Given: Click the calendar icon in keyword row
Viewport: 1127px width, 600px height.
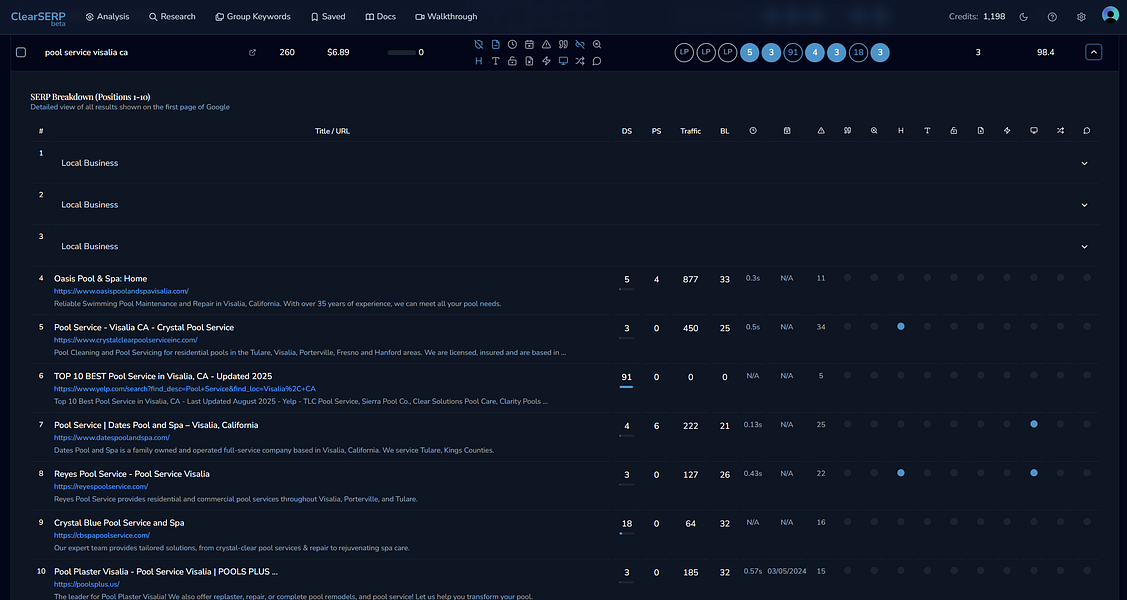Looking at the screenshot, I should point(529,45).
